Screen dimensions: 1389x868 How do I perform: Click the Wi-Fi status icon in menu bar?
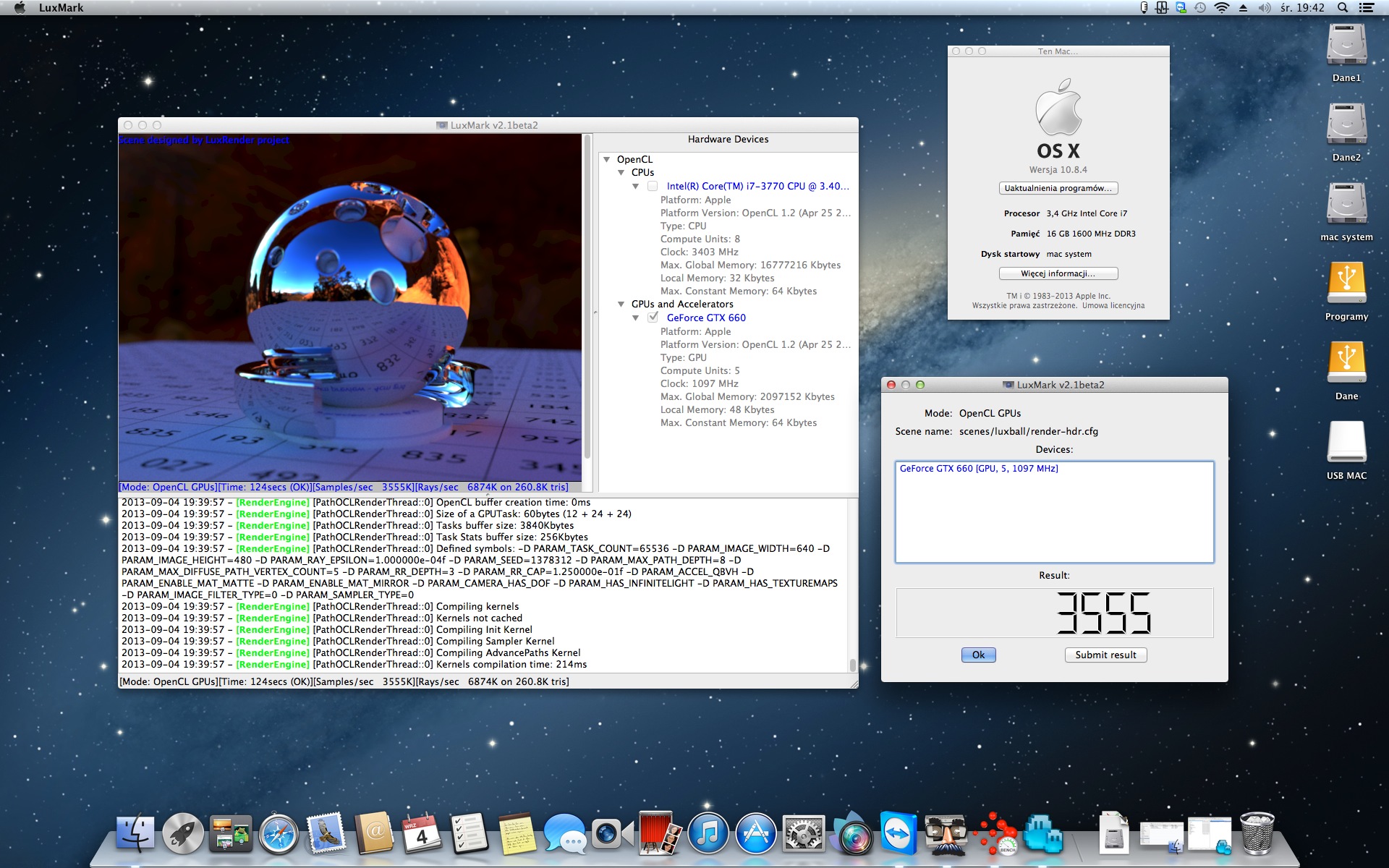(1222, 8)
